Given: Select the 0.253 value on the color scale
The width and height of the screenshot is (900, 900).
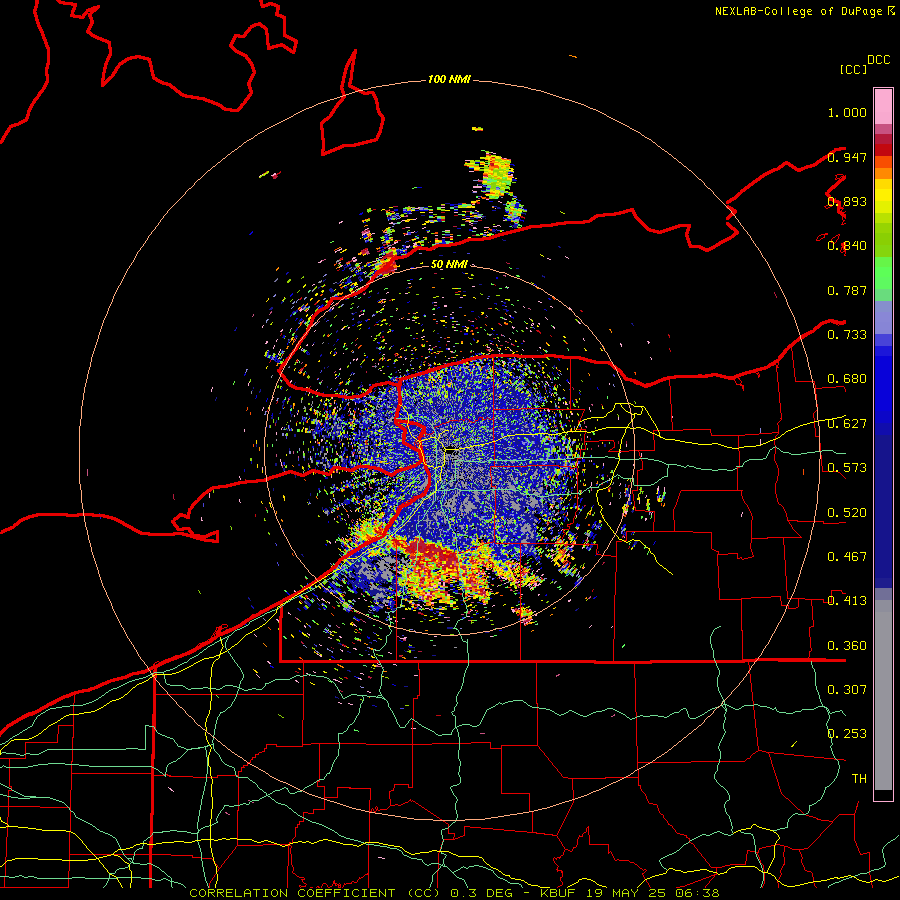Looking at the screenshot, I should click(847, 734).
